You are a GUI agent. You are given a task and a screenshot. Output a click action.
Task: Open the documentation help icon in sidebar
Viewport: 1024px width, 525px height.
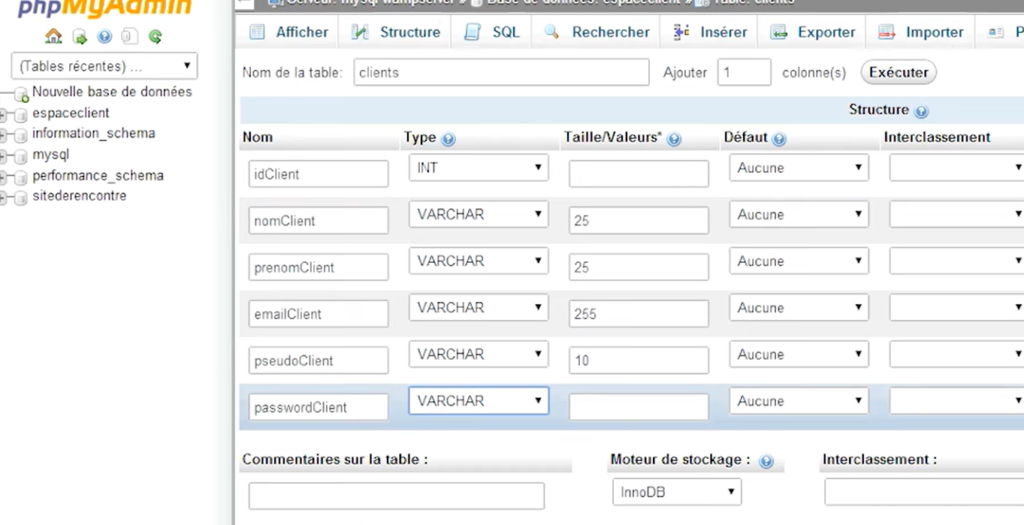coord(105,37)
